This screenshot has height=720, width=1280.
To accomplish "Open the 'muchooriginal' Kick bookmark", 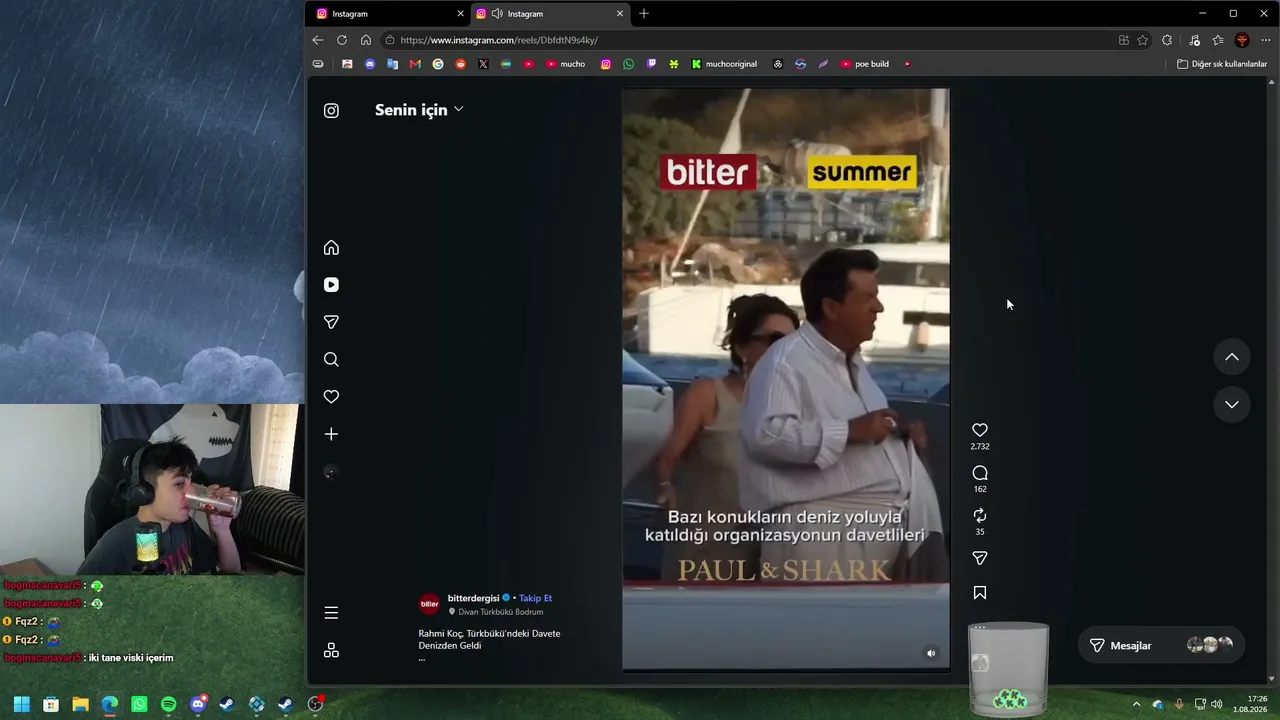I will point(725,64).
